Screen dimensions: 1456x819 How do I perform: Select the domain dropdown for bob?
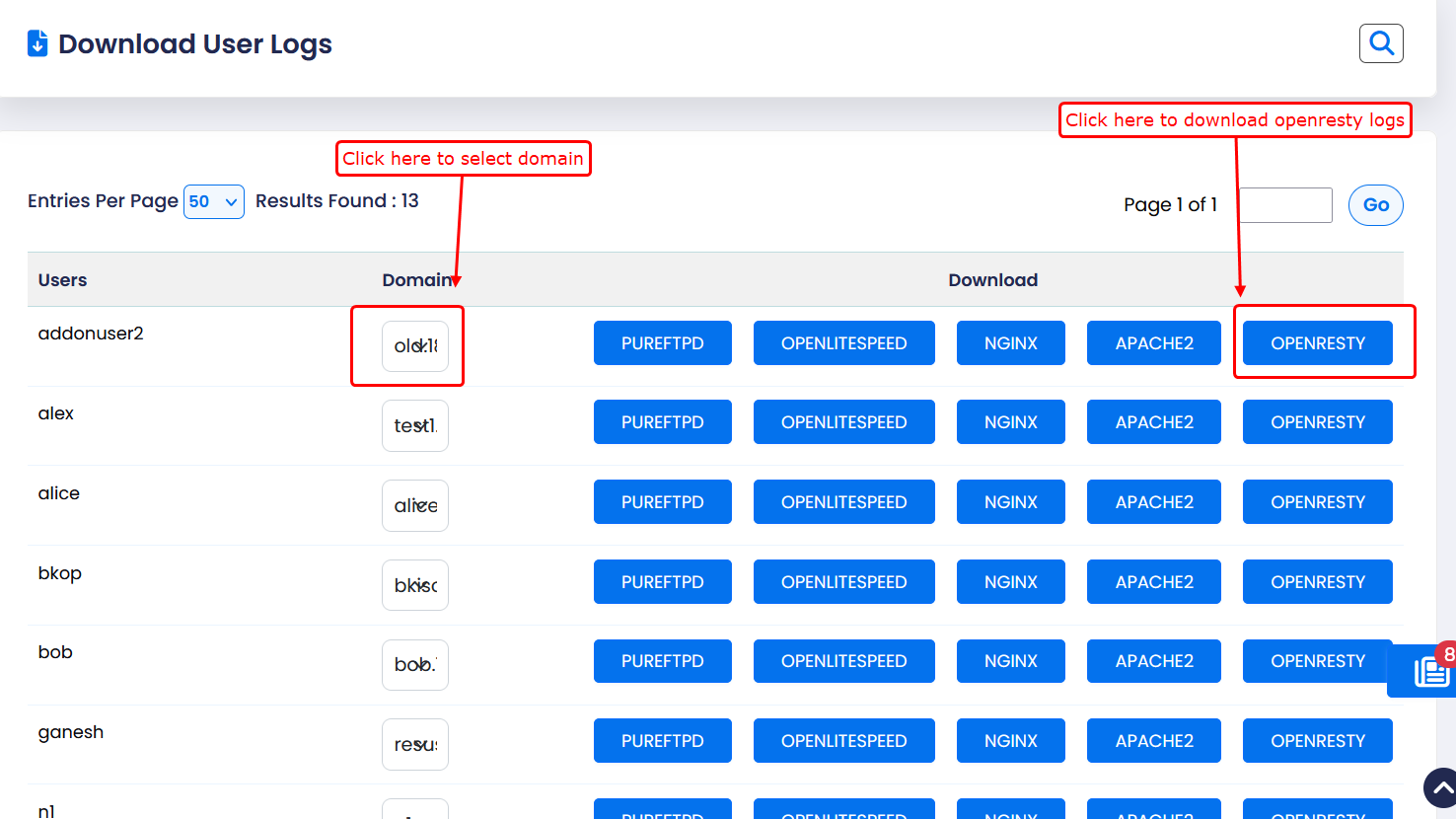(415, 665)
